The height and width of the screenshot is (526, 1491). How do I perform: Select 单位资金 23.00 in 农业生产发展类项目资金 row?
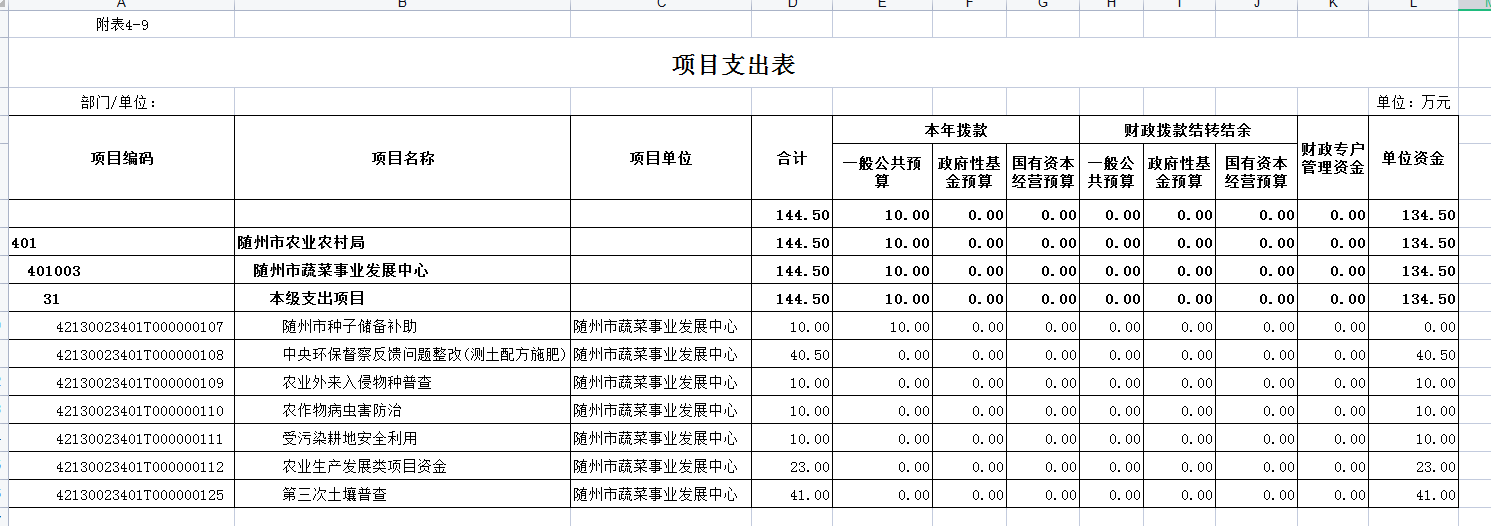(x=1413, y=466)
